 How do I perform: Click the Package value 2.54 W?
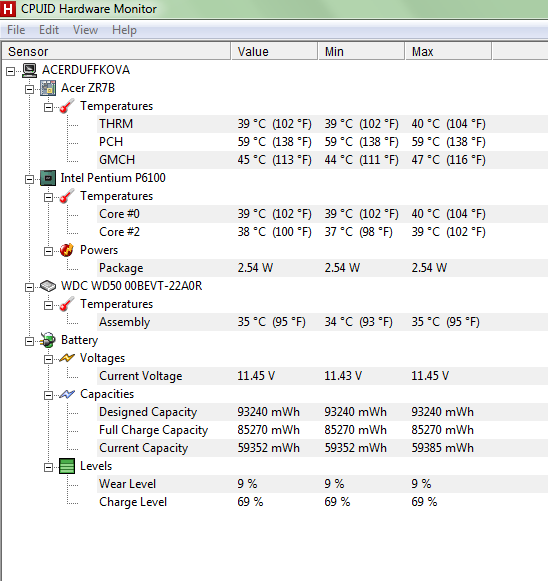pyautogui.click(x=255, y=268)
